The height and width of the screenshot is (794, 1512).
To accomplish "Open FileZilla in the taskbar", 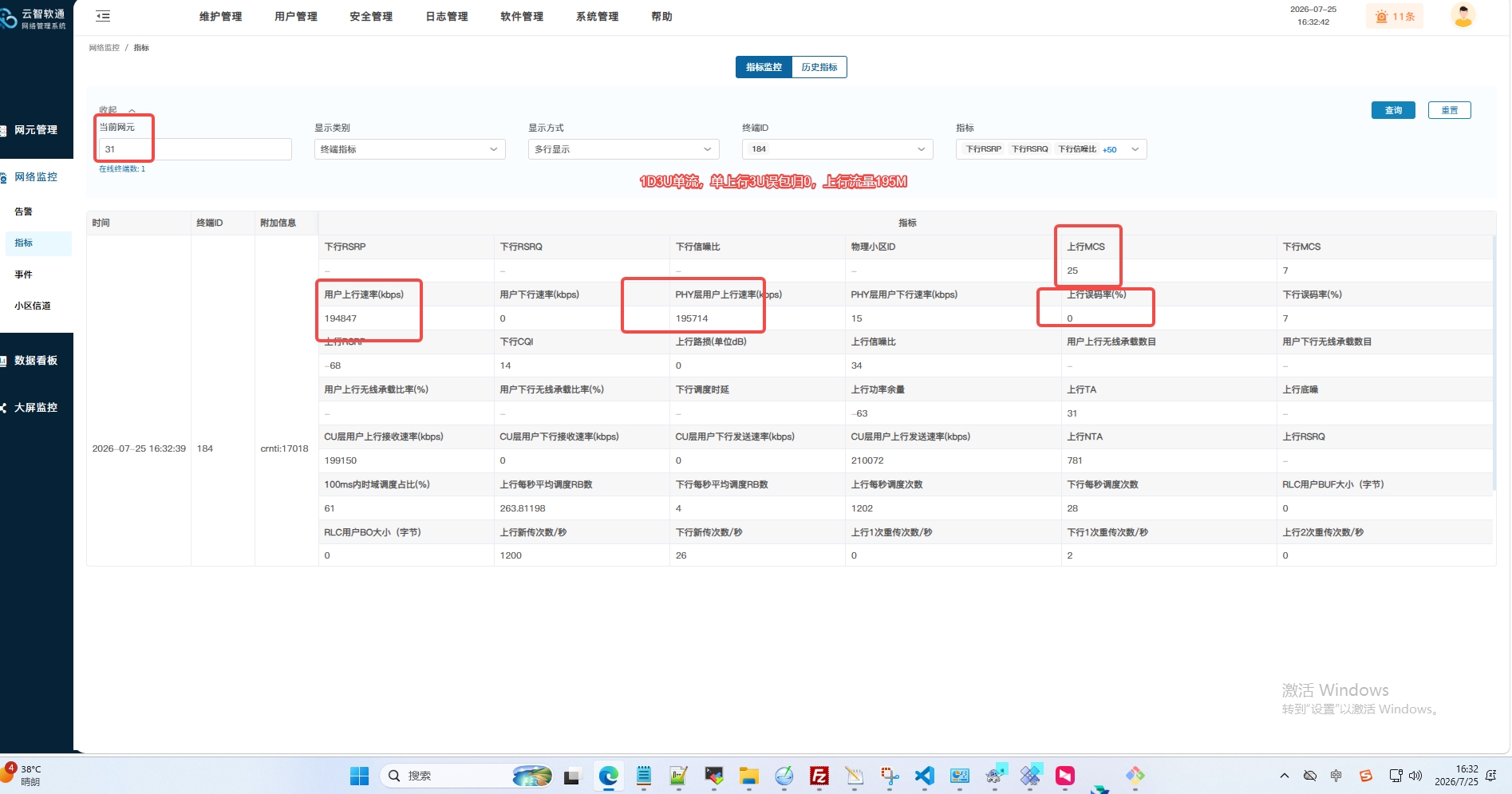I will point(819,776).
